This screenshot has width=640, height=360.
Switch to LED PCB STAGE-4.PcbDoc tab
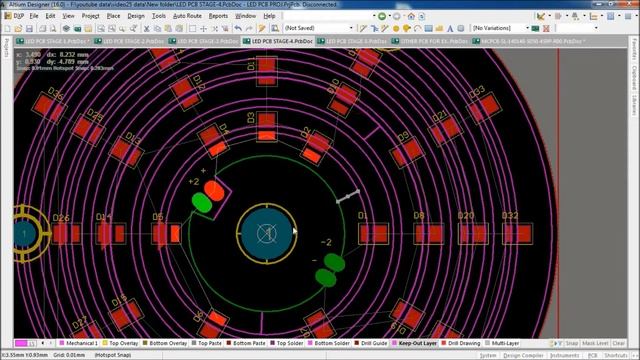point(278,41)
